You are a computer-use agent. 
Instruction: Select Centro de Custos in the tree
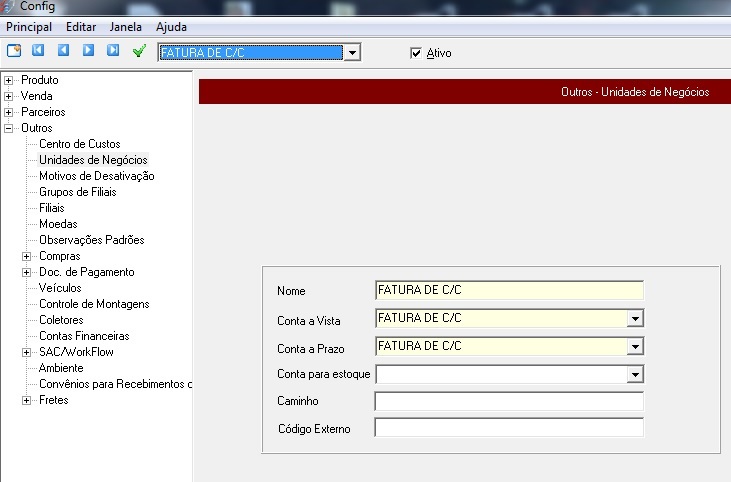point(79,144)
